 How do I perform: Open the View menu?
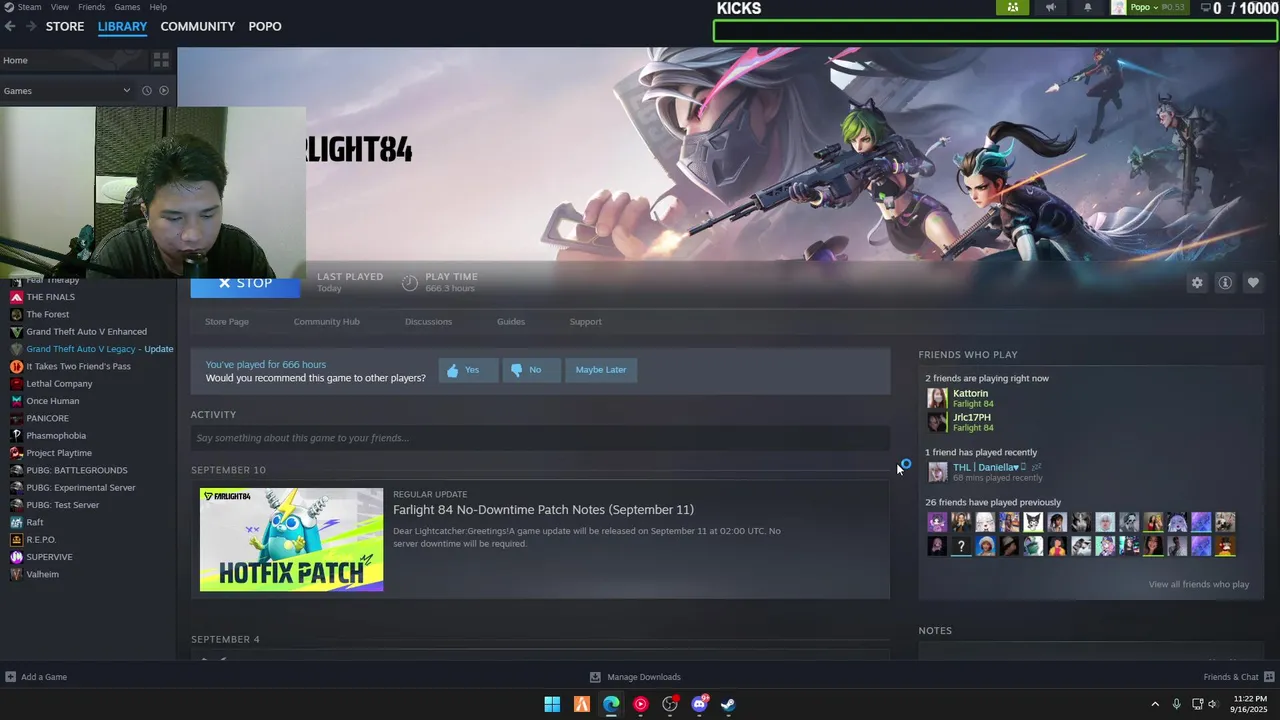(x=60, y=7)
